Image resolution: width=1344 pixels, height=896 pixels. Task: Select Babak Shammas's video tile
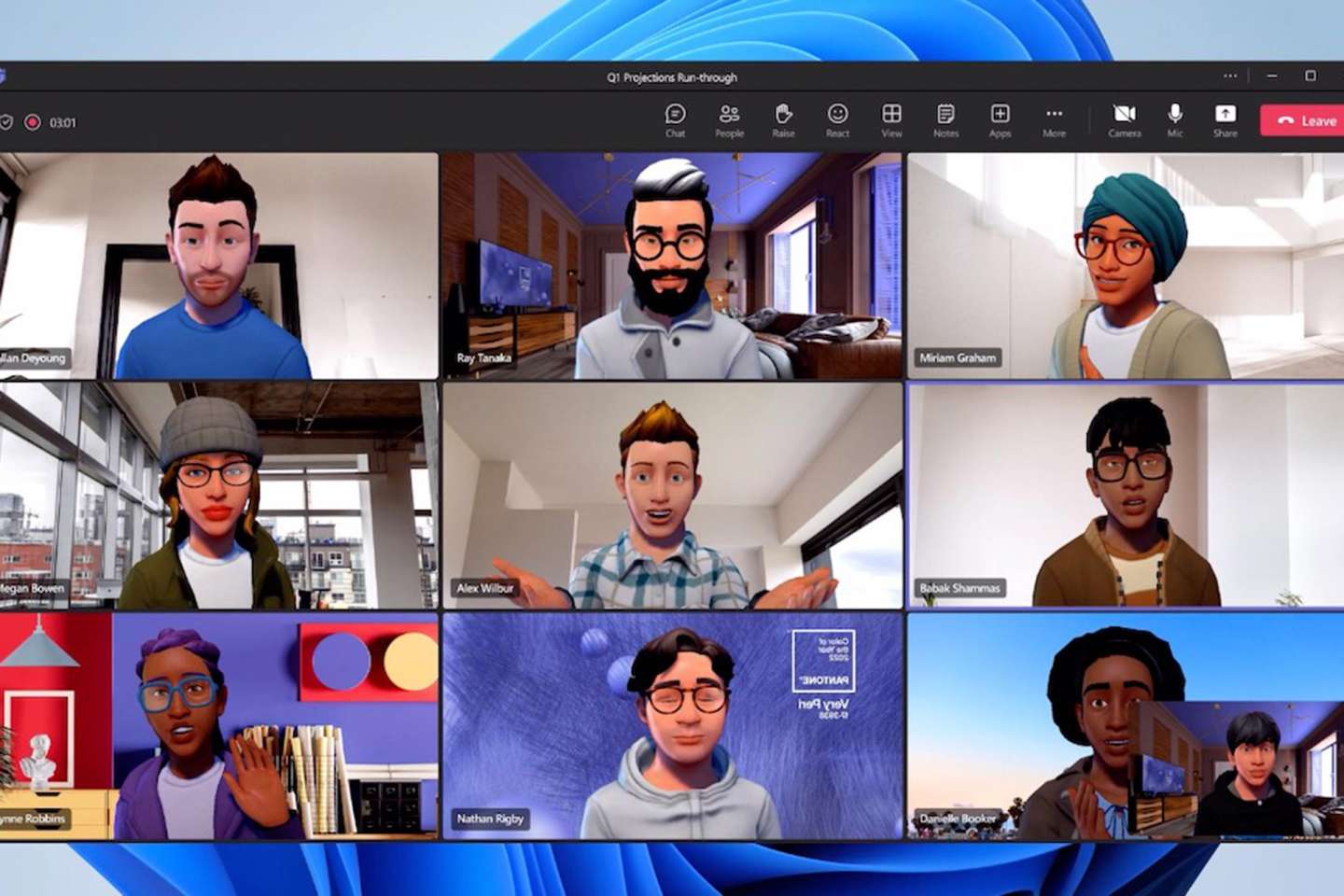[1126, 496]
